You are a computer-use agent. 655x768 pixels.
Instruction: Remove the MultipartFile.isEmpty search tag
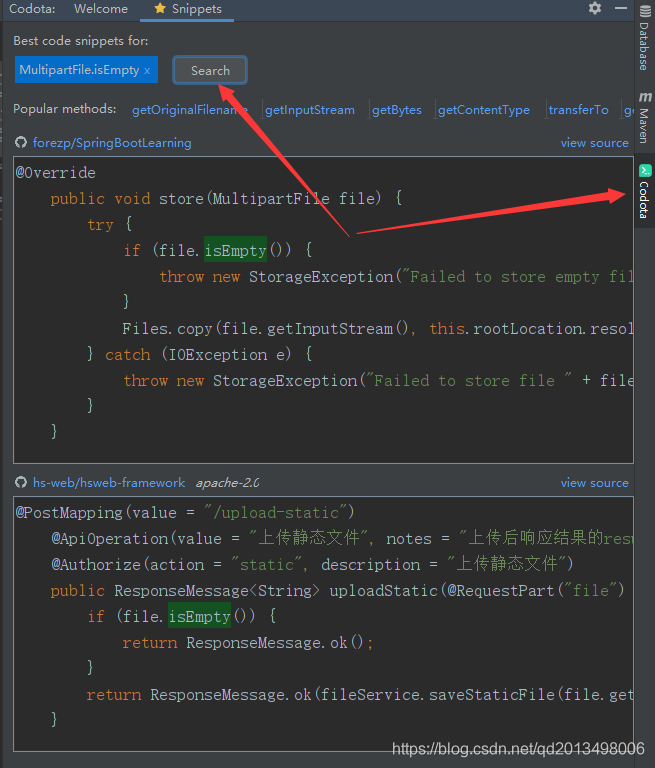coord(147,71)
